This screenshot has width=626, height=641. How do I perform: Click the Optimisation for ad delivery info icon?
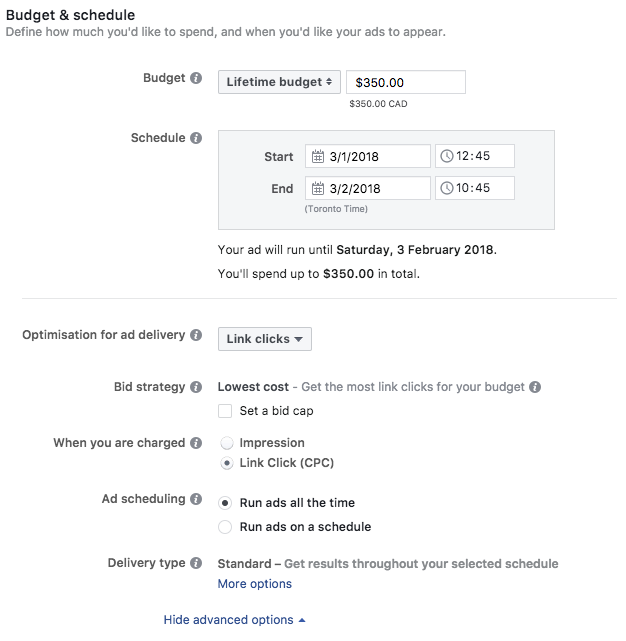click(196, 336)
